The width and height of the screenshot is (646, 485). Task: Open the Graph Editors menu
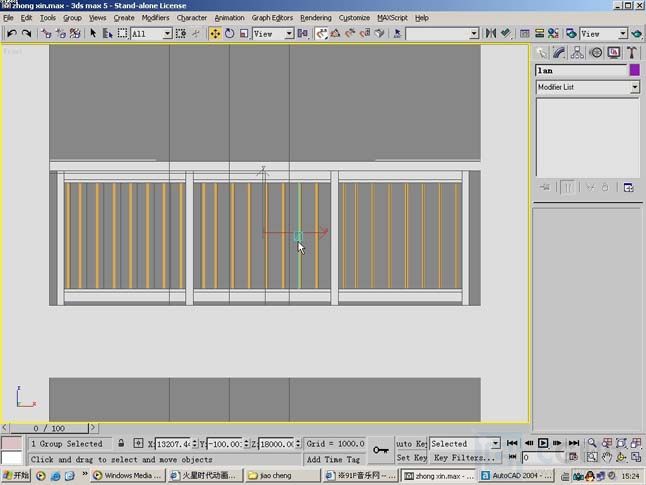pyautogui.click(x=272, y=18)
